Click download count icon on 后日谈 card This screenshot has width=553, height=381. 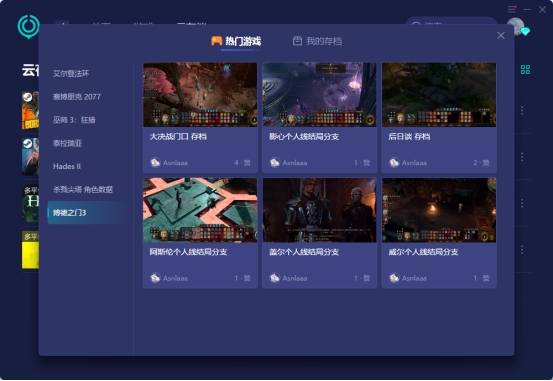pyautogui.click(x=486, y=163)
